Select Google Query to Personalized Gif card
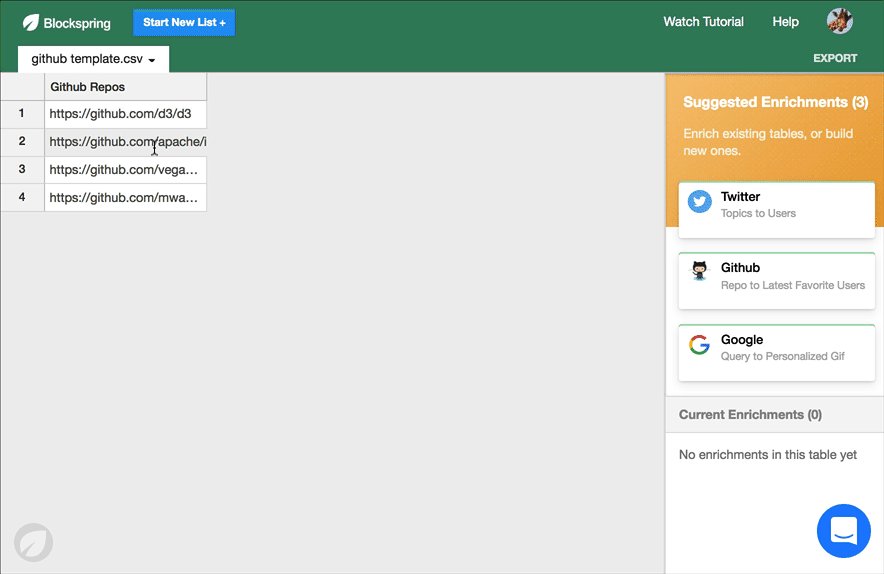The height and width of the screenshot is (574, 884). click(x=776, y=352)
